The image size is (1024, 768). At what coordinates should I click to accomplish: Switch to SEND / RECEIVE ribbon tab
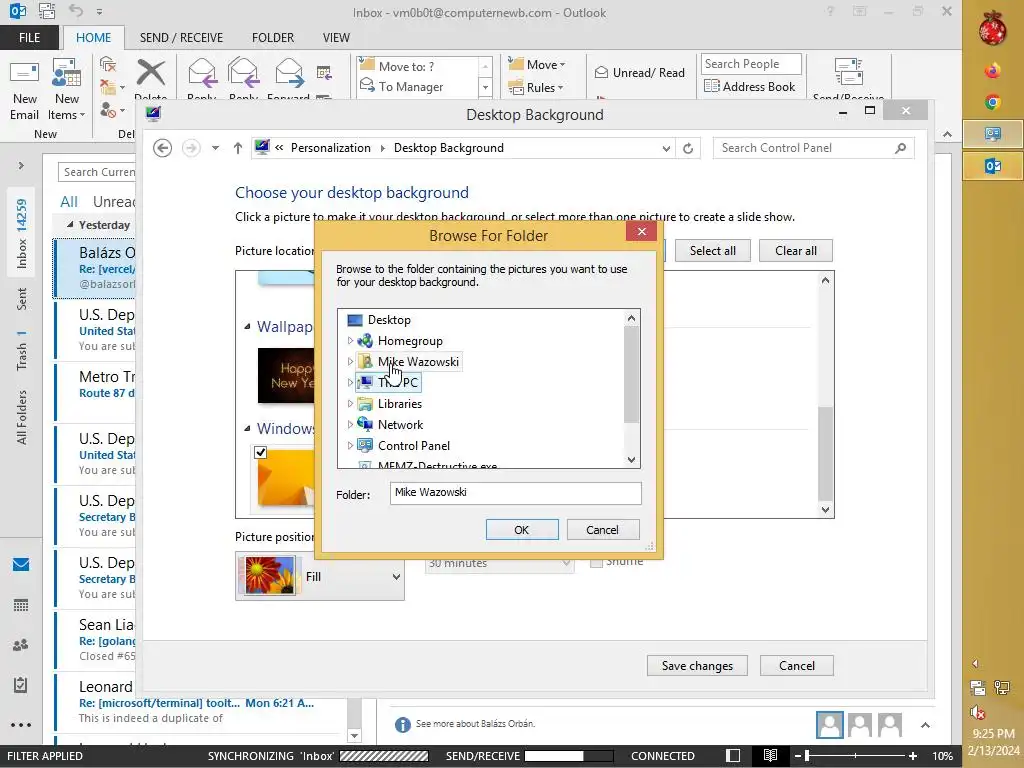(x=181, y=38)
